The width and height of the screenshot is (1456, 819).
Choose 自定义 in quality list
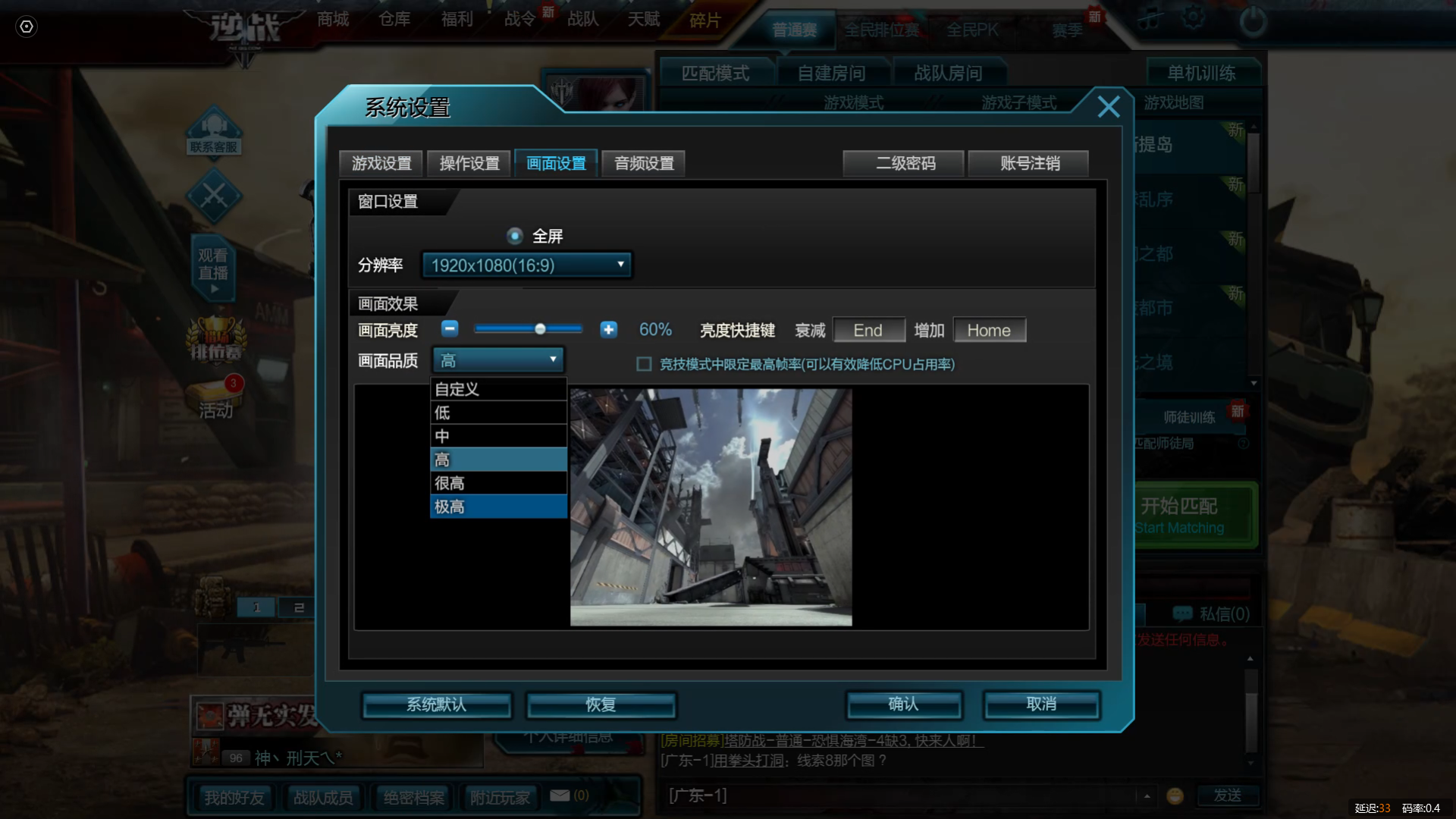[x=498, y=389]
